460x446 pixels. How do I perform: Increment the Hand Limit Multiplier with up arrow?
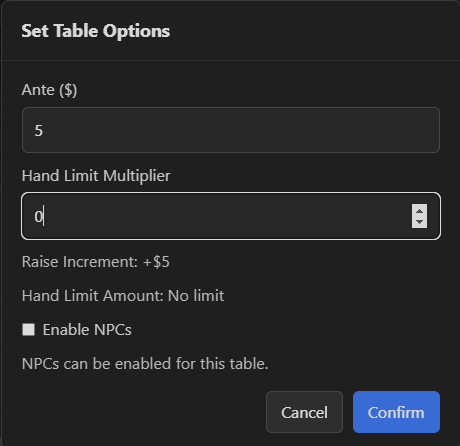(419, 210)
